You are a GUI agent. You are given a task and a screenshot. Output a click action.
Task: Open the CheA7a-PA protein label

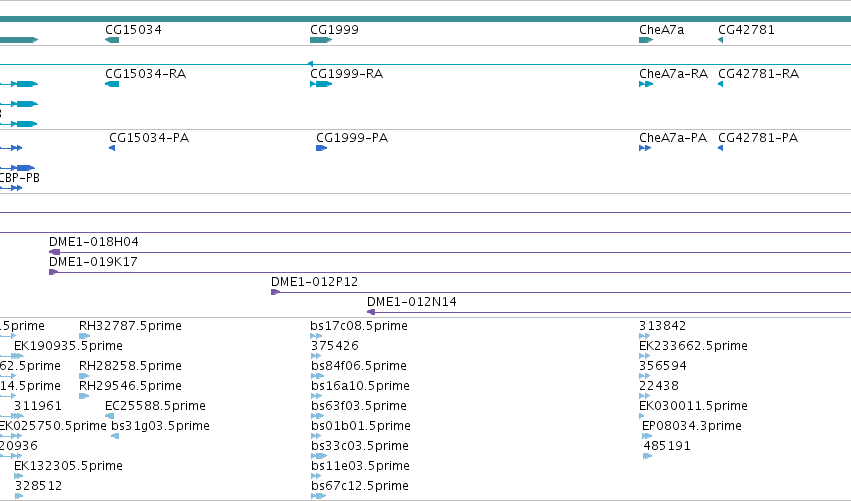click(x=673, y=138)
